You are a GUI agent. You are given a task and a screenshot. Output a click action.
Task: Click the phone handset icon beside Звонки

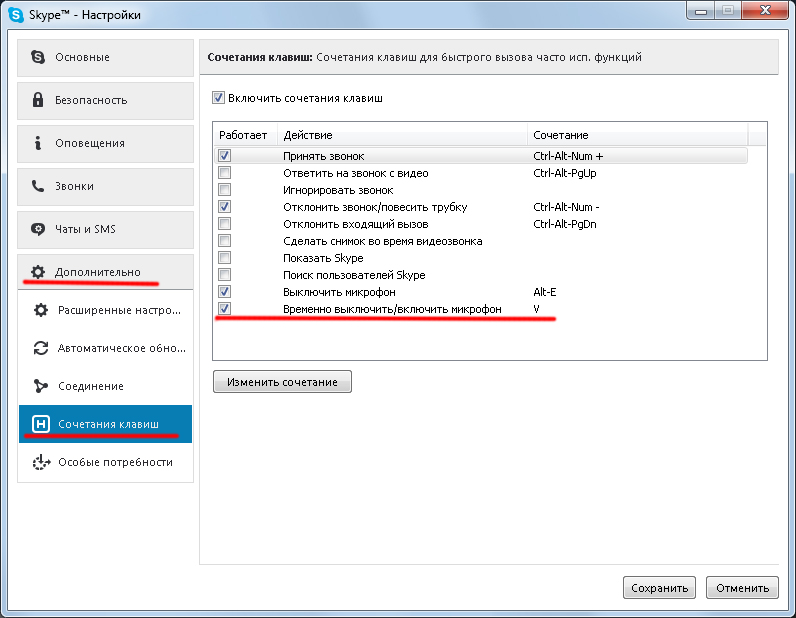[38, 186]
